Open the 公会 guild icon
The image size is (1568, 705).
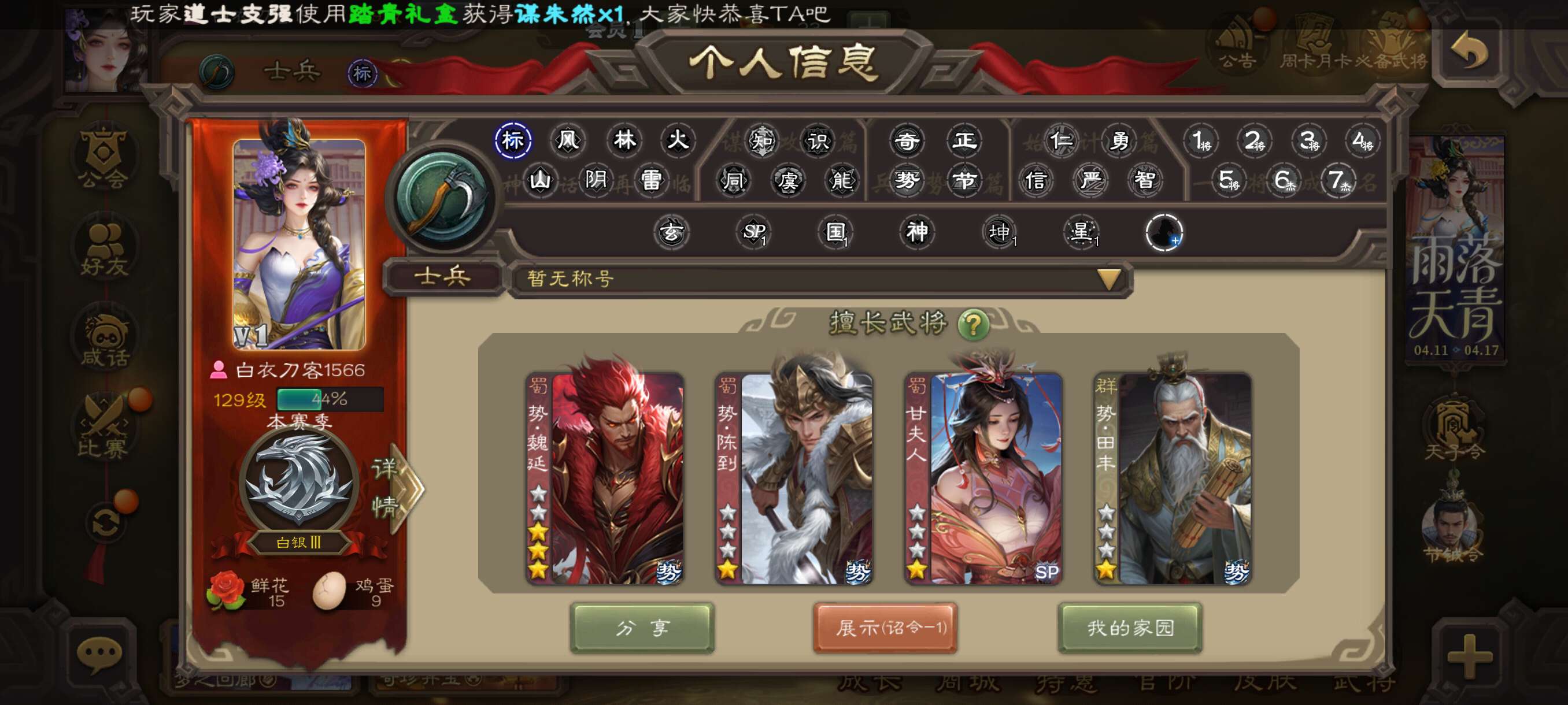[103, 158]
